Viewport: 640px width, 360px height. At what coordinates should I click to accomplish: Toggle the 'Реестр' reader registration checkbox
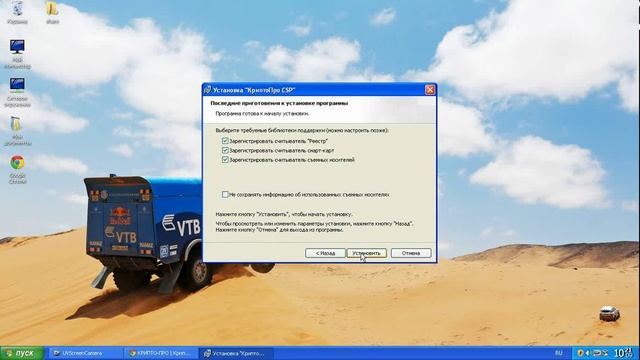point(225,141)
